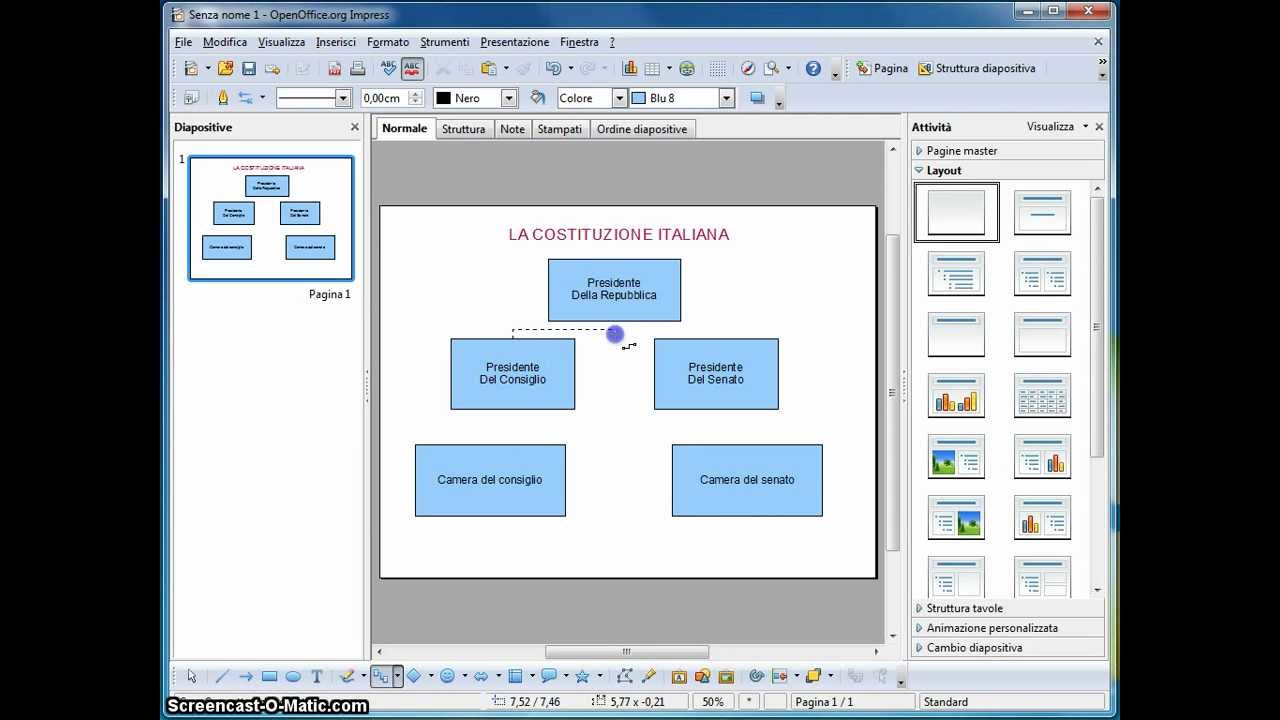Select the arrow selection tool
The image size is (1280, 720).
click(x=192, y=676)
